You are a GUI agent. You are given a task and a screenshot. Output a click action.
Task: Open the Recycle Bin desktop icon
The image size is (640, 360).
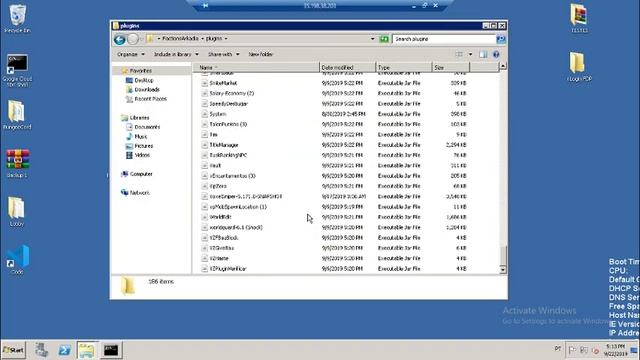17,19
